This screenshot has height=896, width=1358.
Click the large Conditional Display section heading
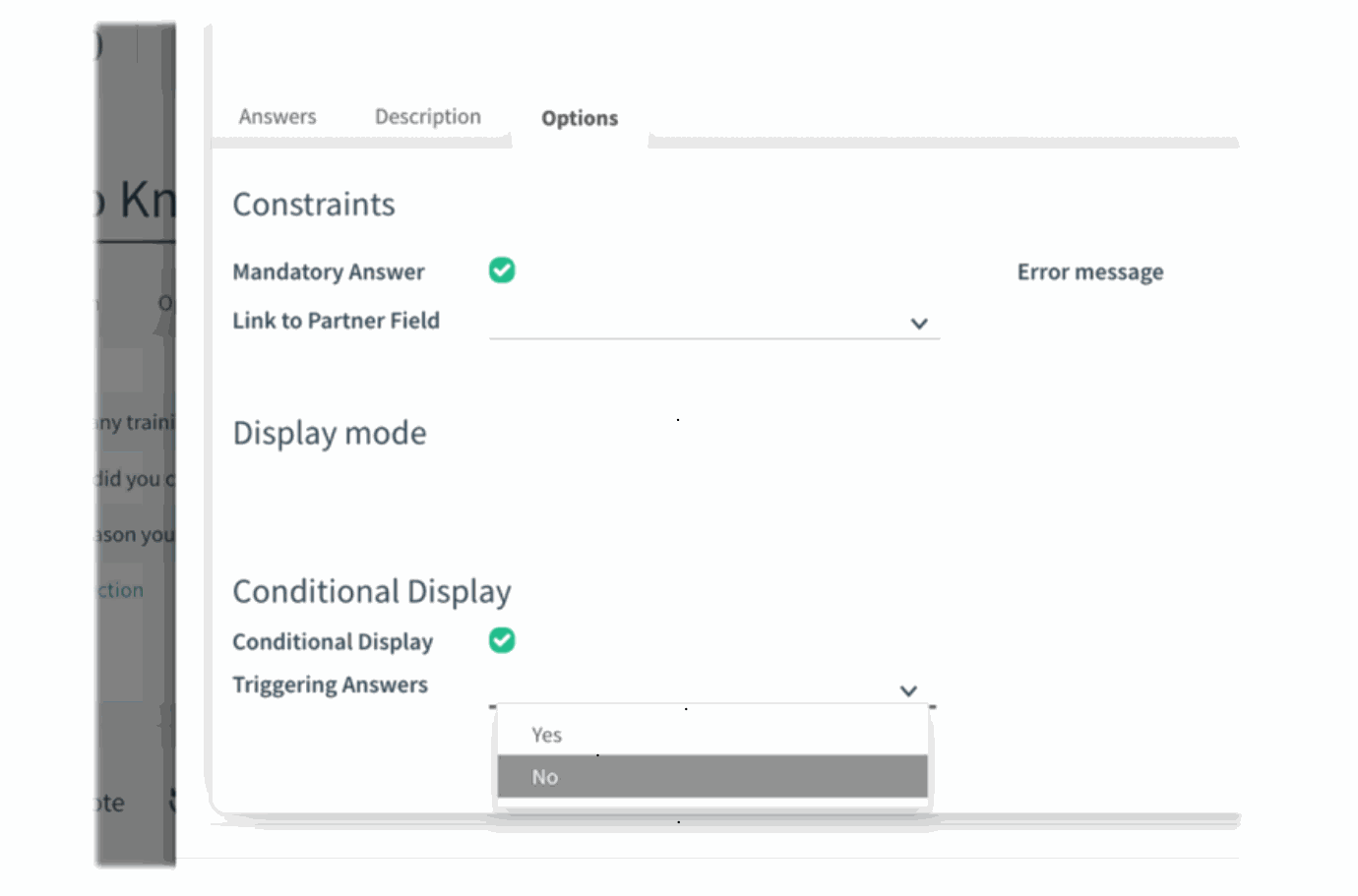372,592
